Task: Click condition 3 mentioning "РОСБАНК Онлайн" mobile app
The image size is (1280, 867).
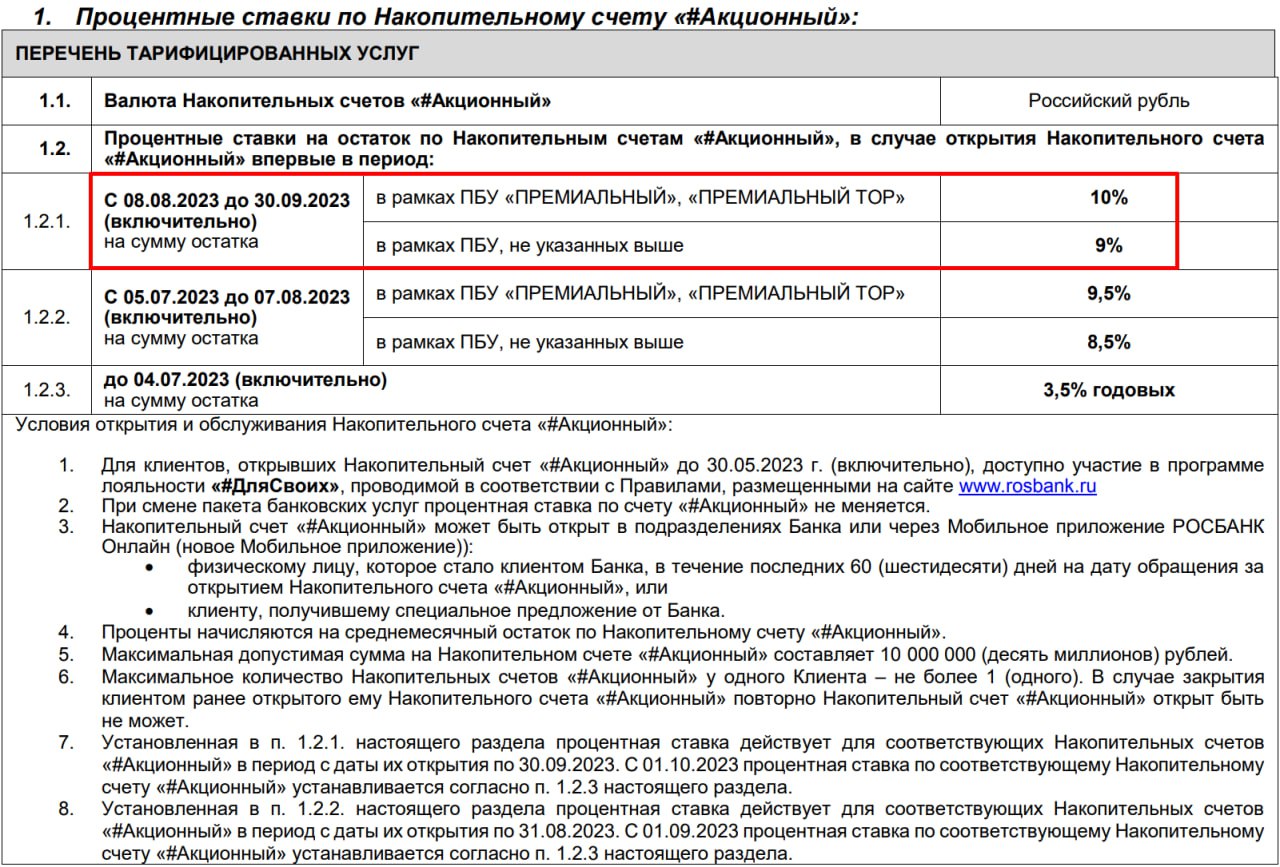Action: point(682,537)
